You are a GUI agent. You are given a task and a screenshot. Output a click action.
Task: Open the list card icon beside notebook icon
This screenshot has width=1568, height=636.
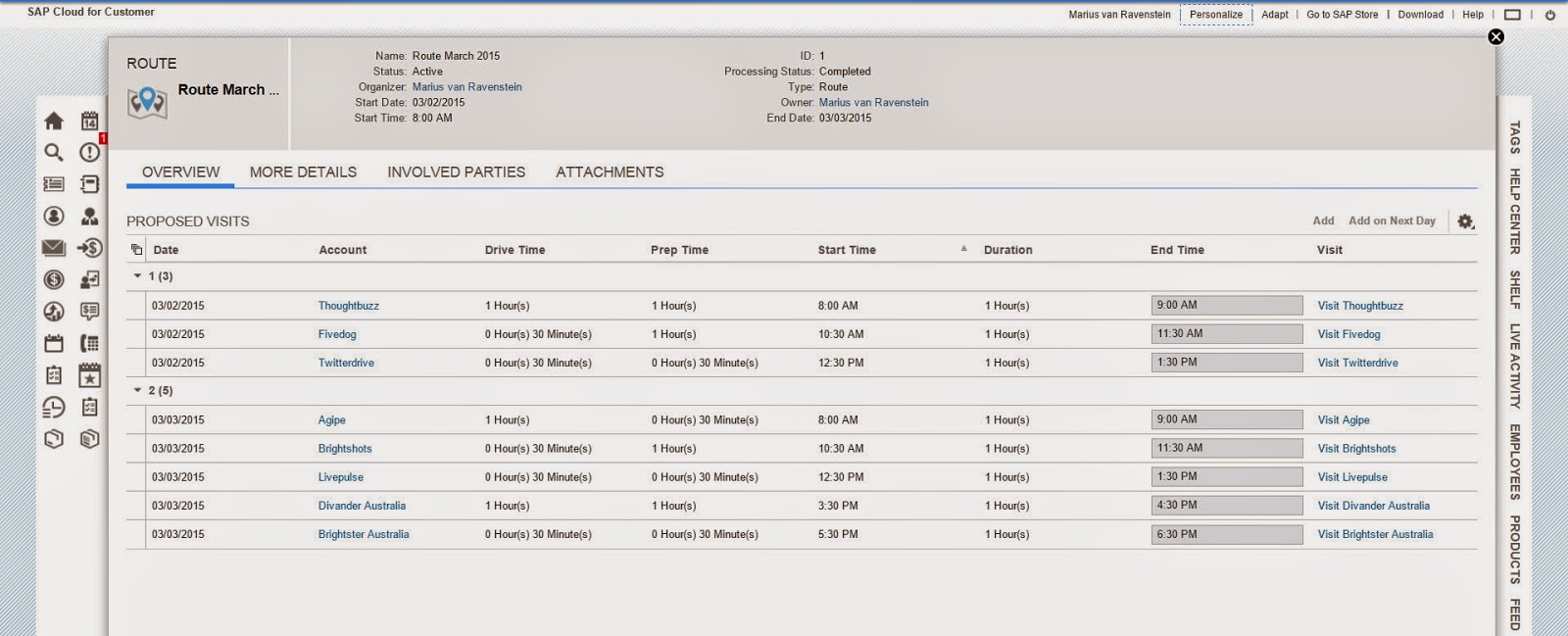point(54,184)
